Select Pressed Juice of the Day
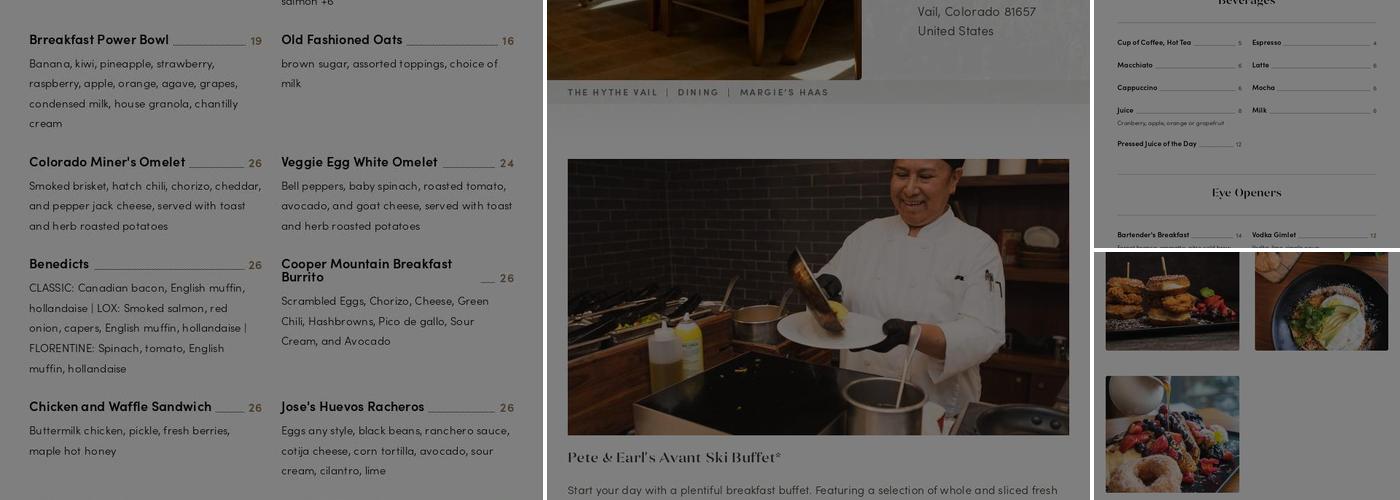Viewport: 1400px width, 500px height. click(x=1156, y=144)
